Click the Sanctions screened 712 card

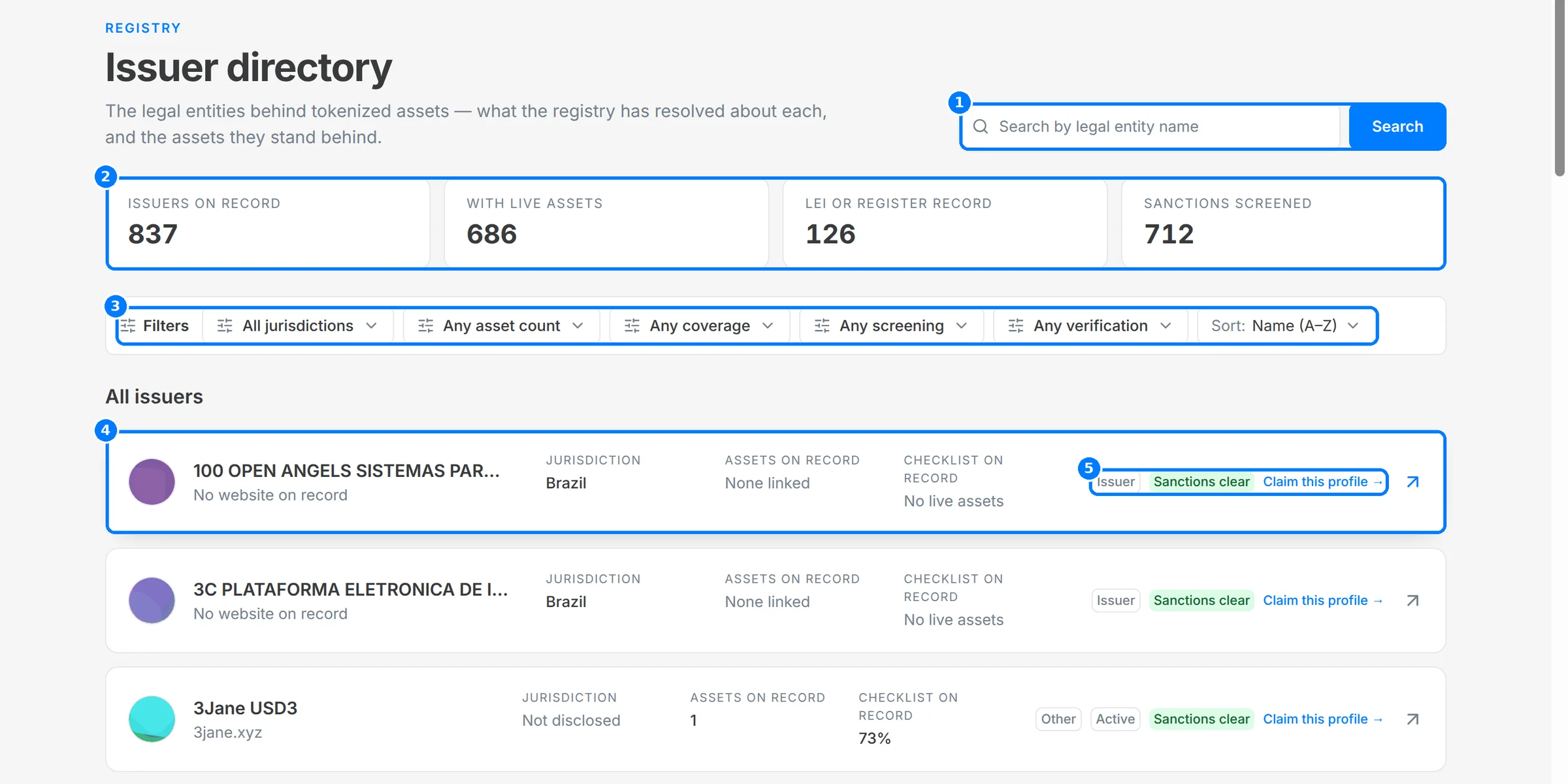tap(1283, 223)
